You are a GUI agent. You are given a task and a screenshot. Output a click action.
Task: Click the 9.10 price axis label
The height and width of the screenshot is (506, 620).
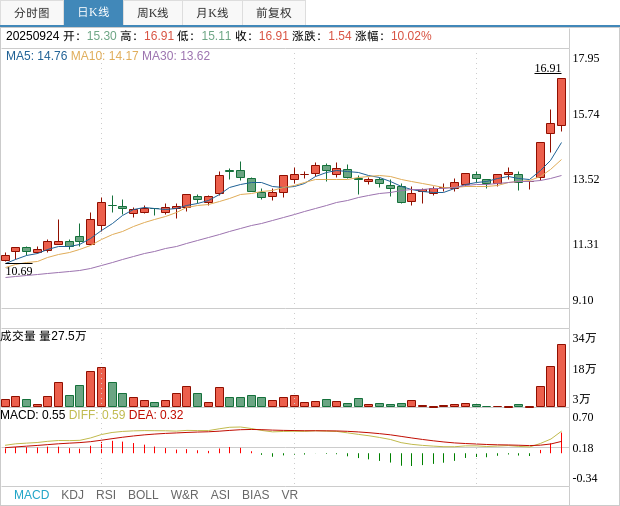coord(583,300)
